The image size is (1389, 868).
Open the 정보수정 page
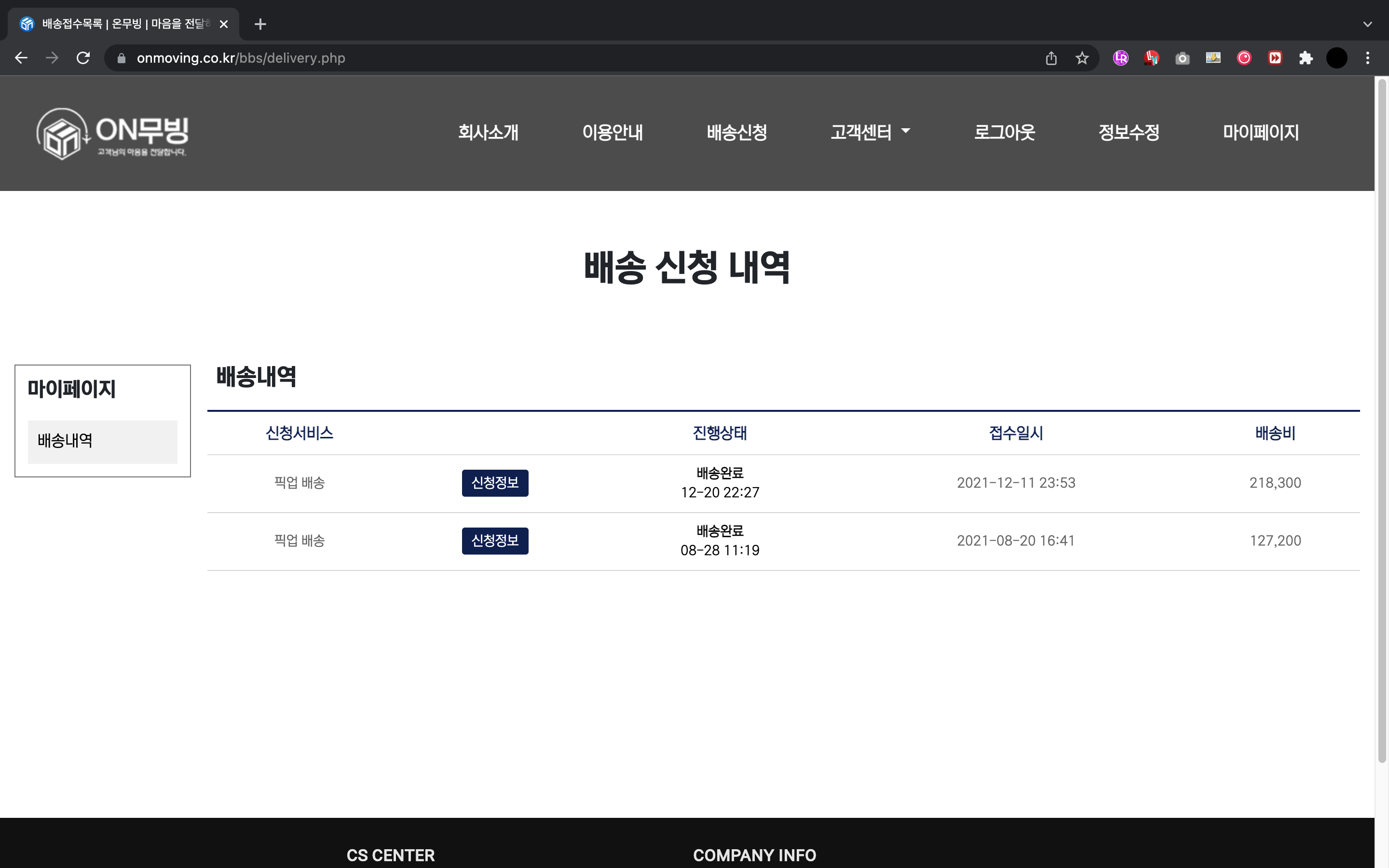pos(1129,132)
